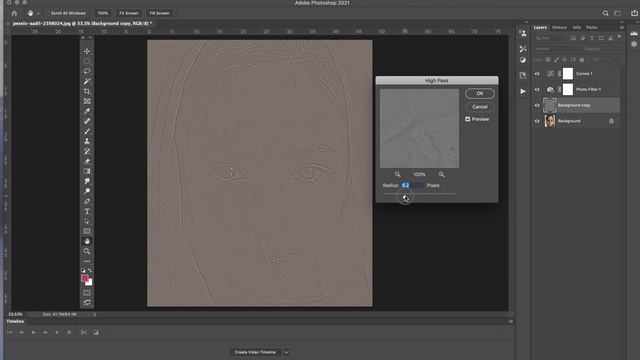The image size is (640, 360).
Task: Switch to the Layers tab
Action: point(540,27)
